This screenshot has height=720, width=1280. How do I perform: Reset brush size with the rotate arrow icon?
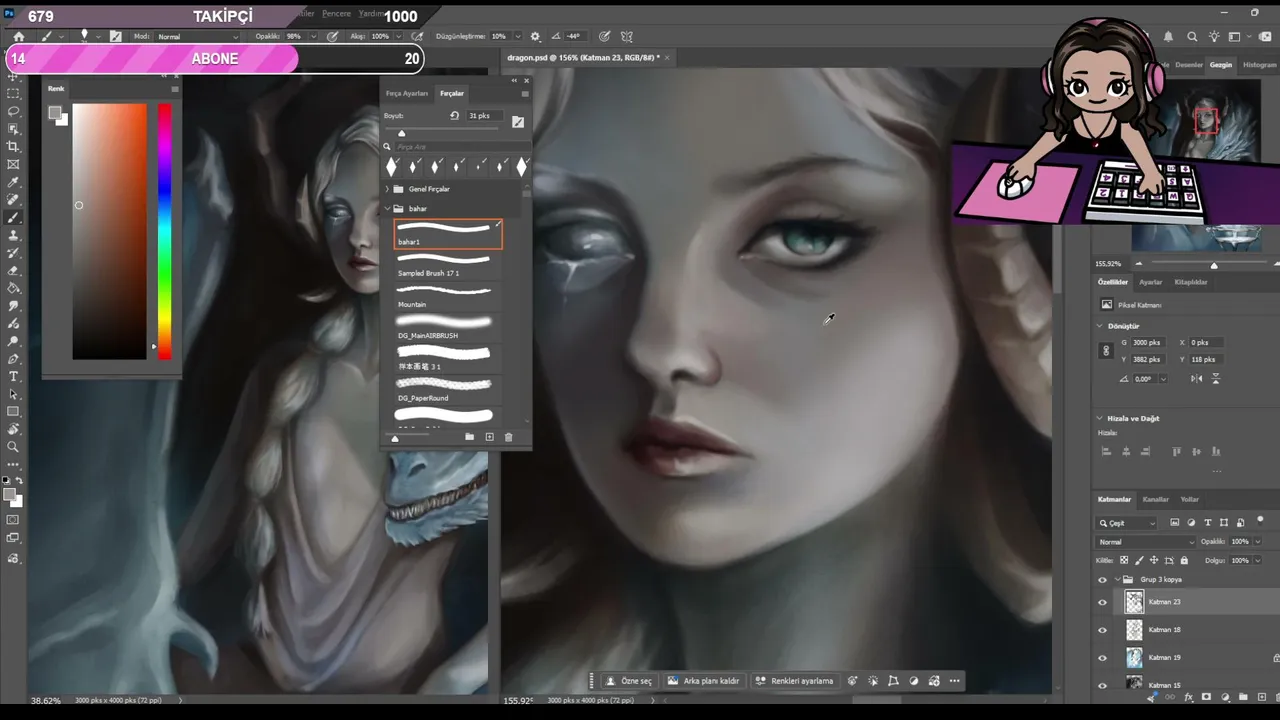(454, 116)
